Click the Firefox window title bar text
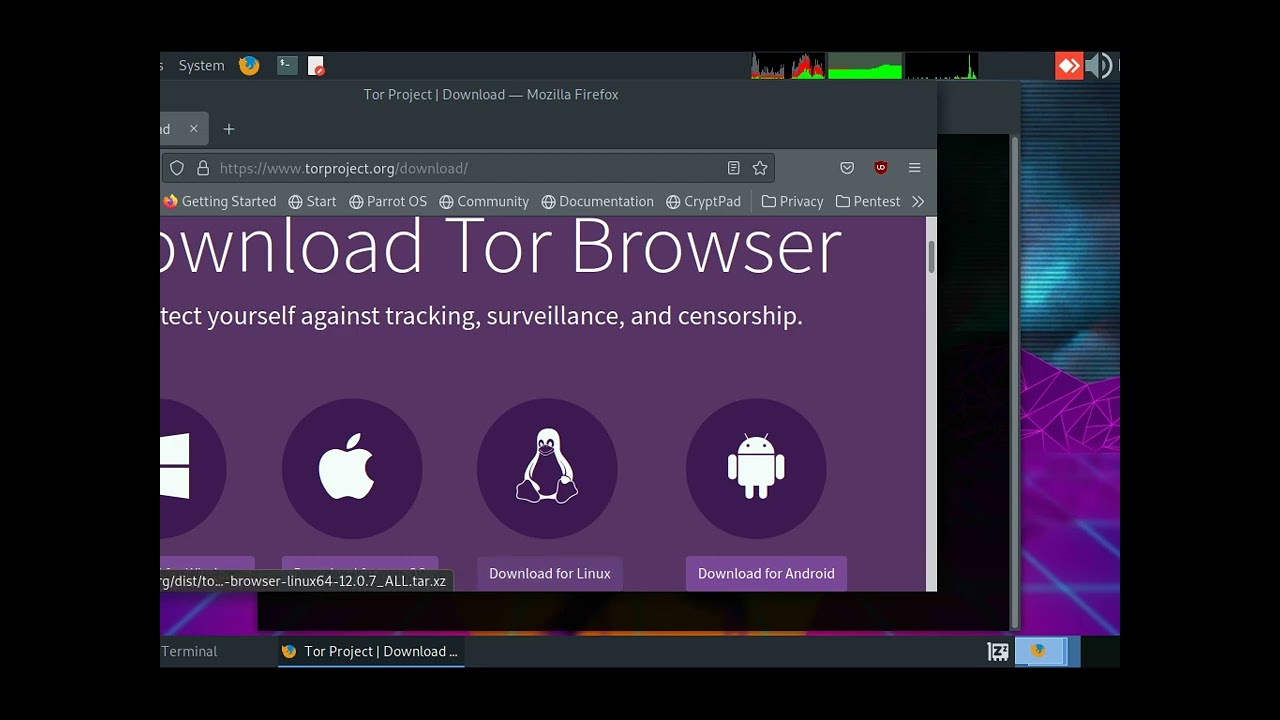This screenshot has width=1280, height=720. 491,94
